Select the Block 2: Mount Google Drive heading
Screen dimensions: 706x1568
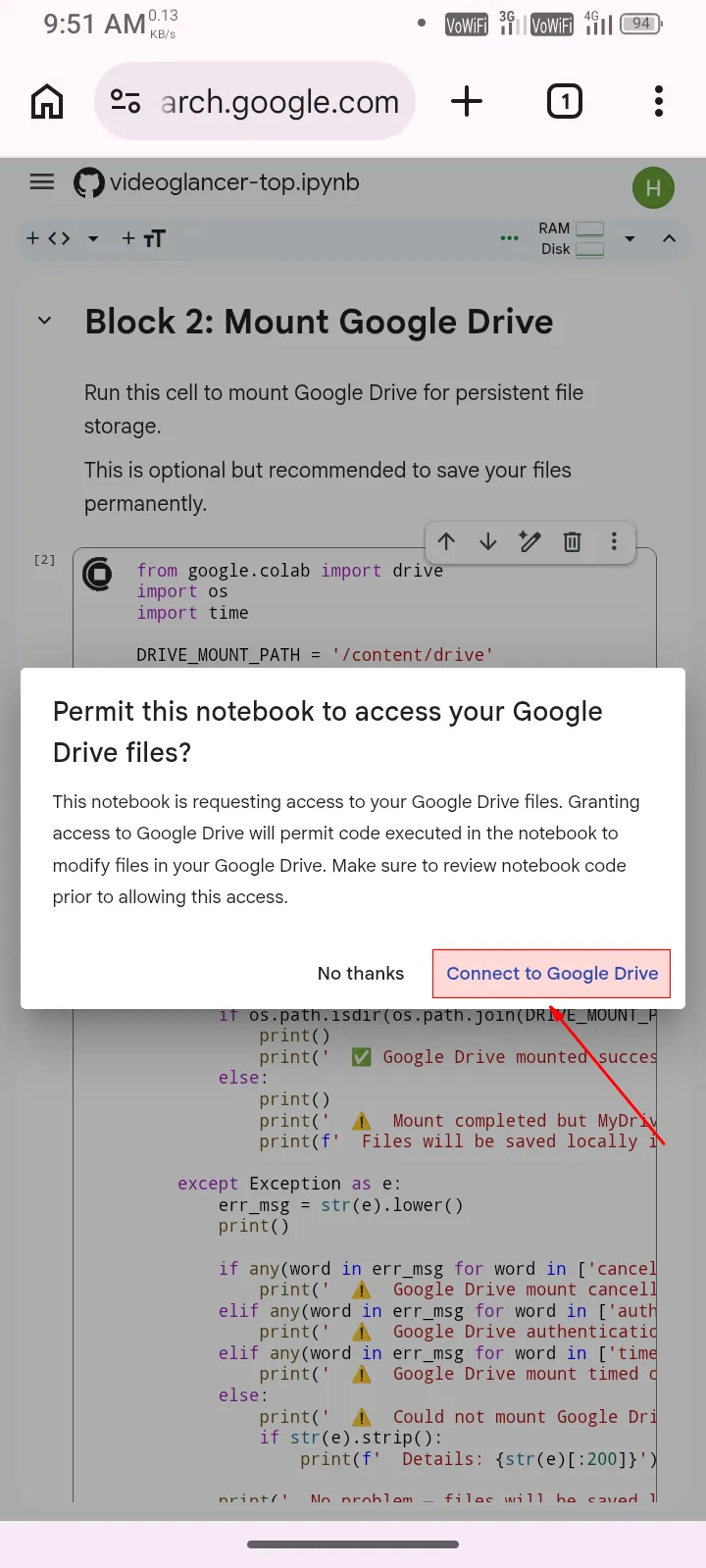pyautogui.click(x=319, y=322)
